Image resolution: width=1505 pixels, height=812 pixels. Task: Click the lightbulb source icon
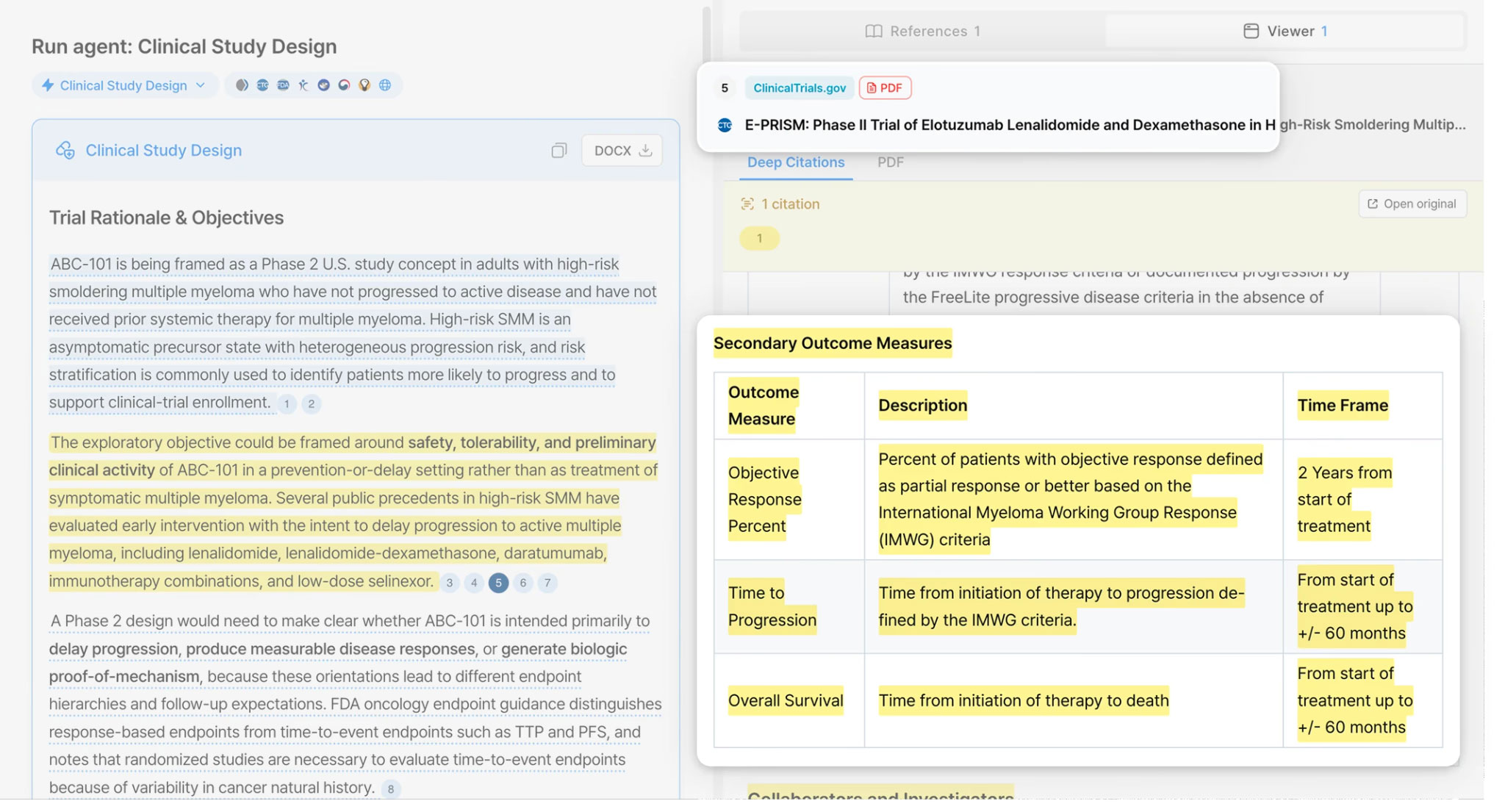point(364,85)
